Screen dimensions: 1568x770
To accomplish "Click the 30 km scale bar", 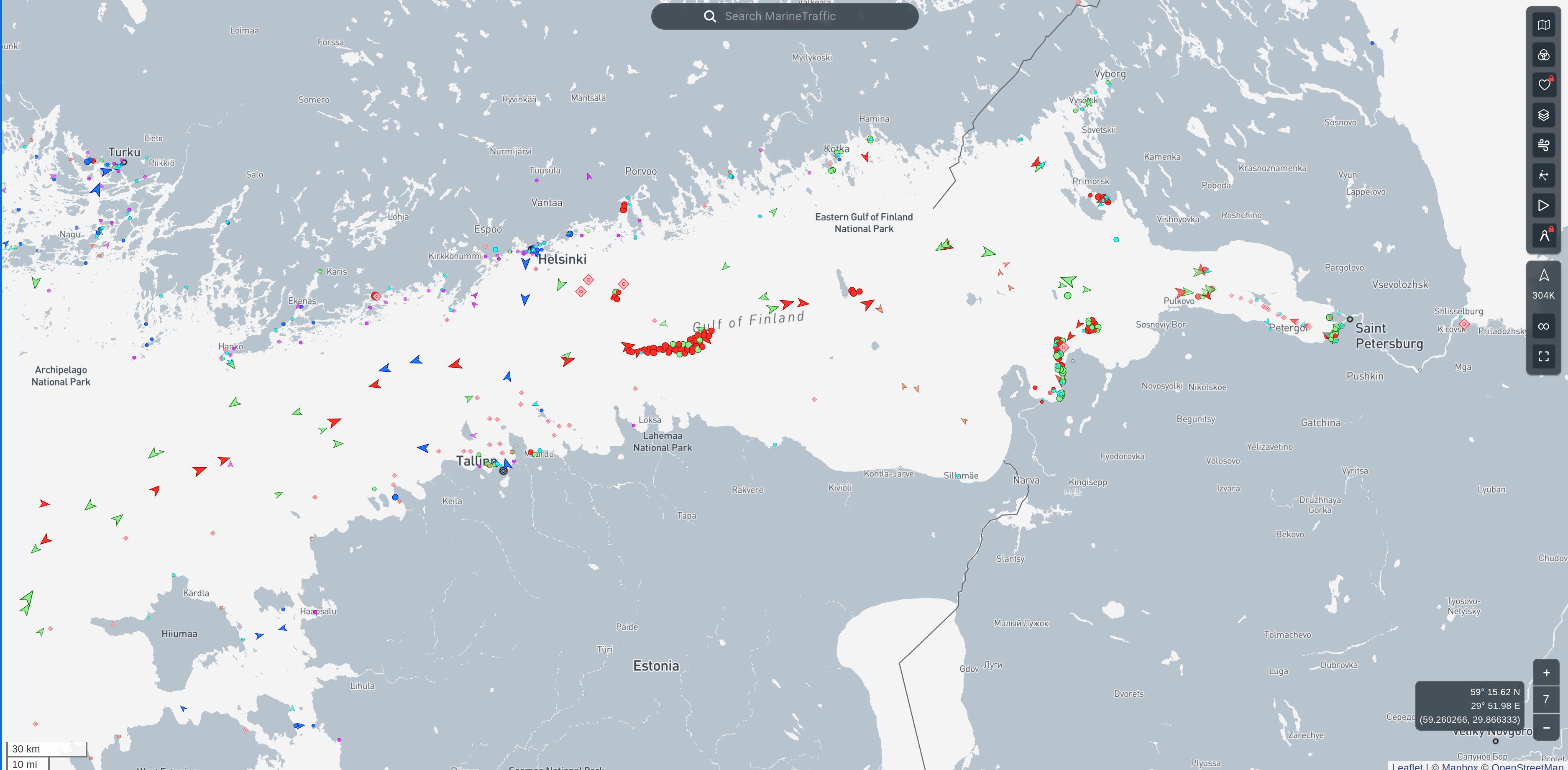I will pos(46,749).
